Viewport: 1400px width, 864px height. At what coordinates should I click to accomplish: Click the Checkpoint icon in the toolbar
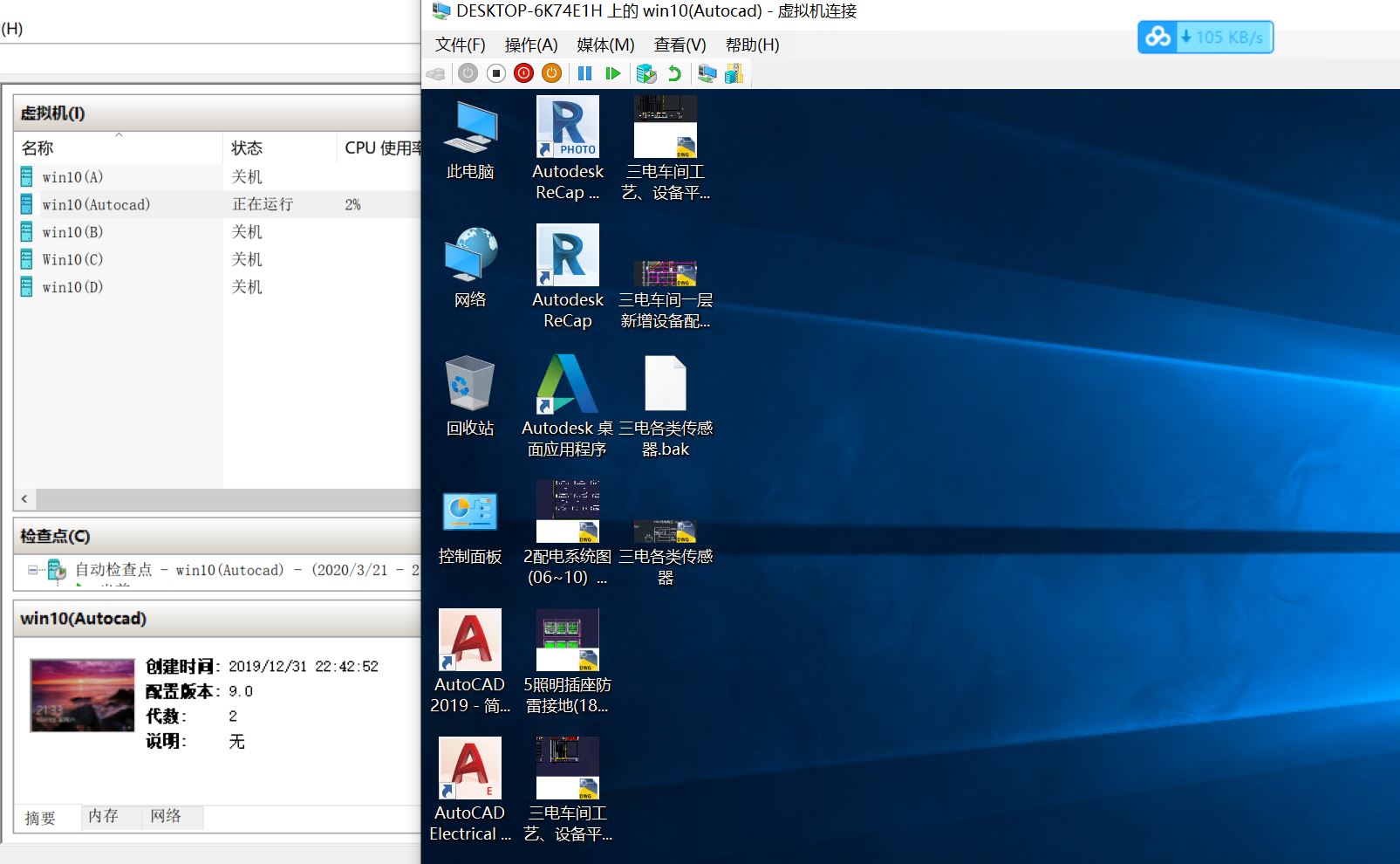(x=645, y=73)
